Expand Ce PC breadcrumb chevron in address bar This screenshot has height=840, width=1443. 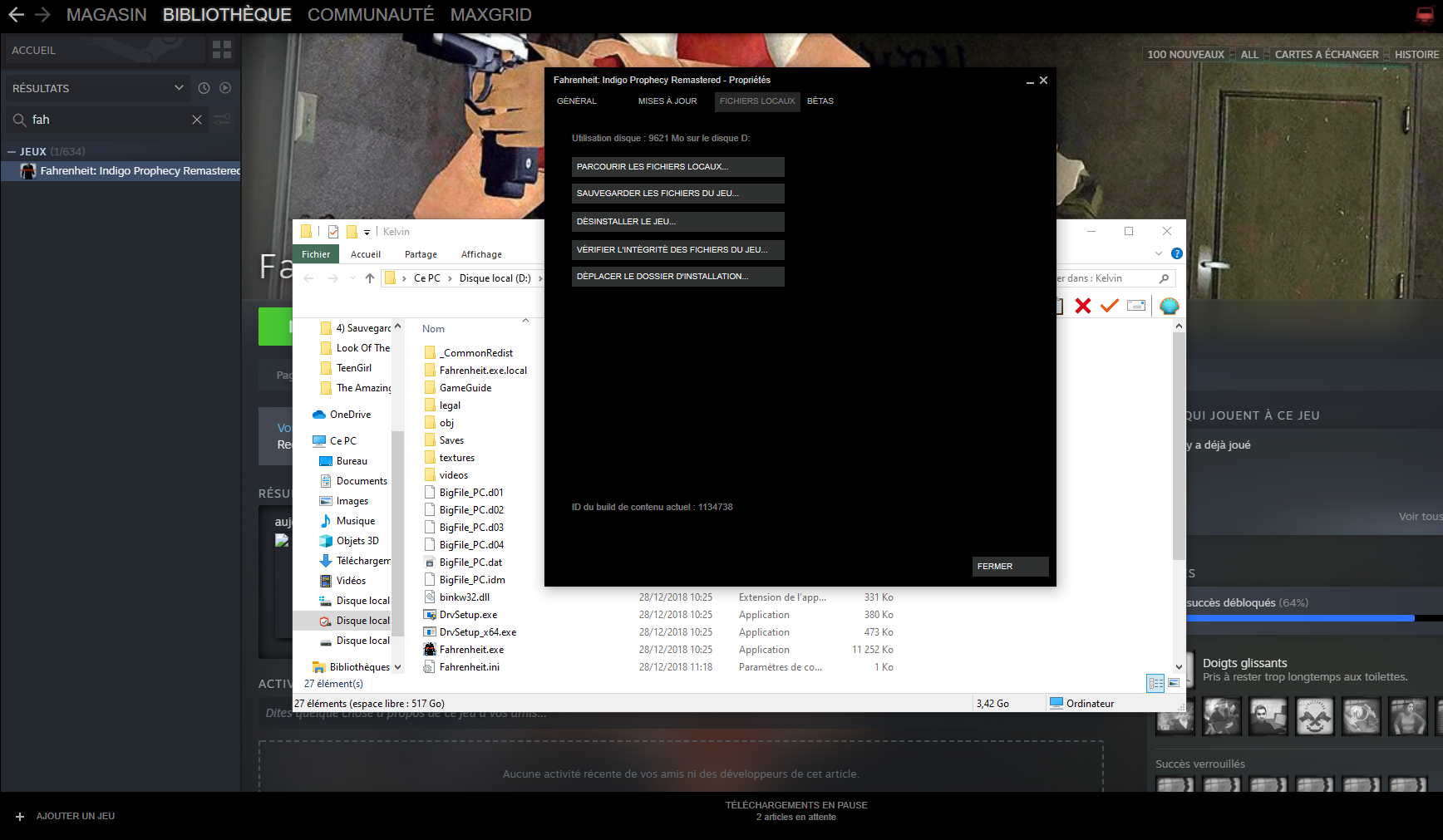point(451,278)
